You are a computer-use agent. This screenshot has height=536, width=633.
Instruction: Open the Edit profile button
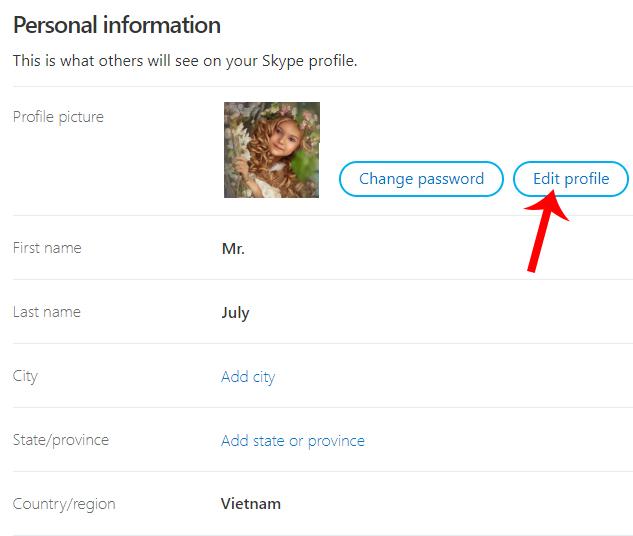click(571, 179)
